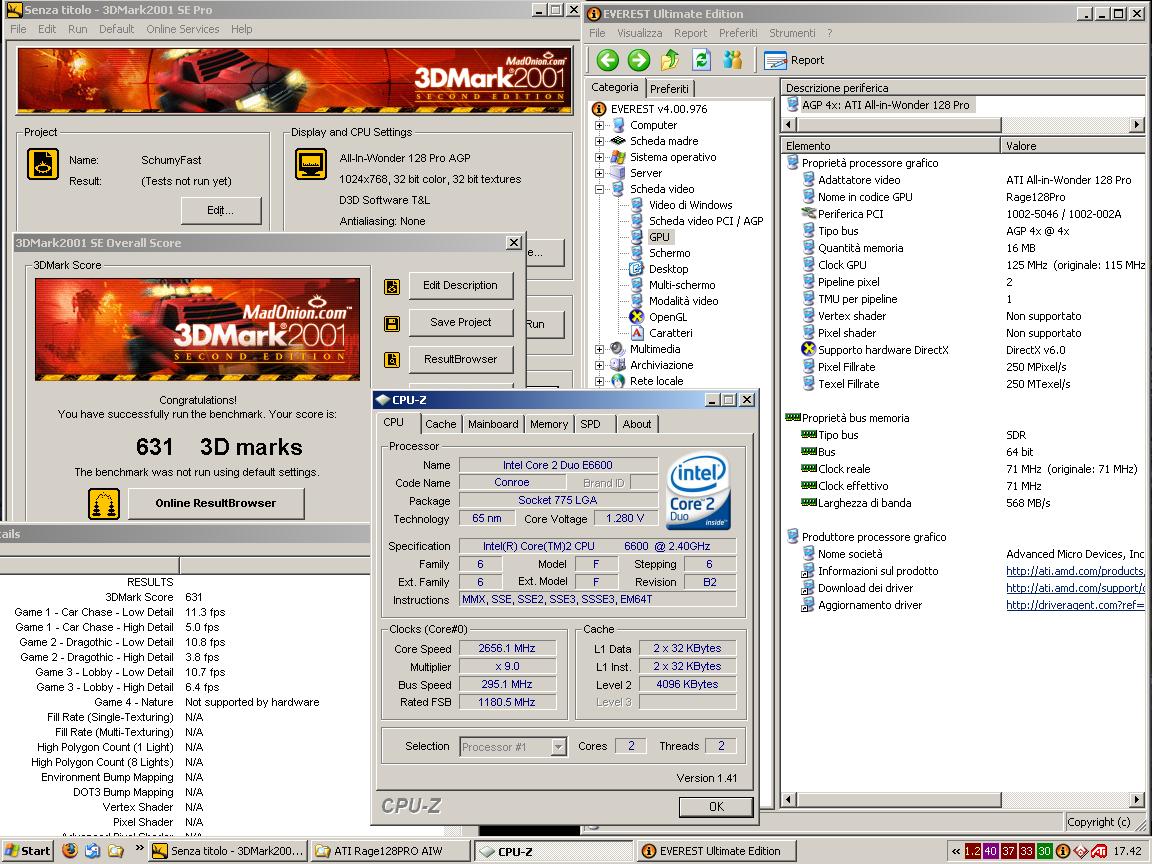Click the Intel Core 2 Duo logo
This screenshot has width=1152, height=864.
[x=699, y=489]
